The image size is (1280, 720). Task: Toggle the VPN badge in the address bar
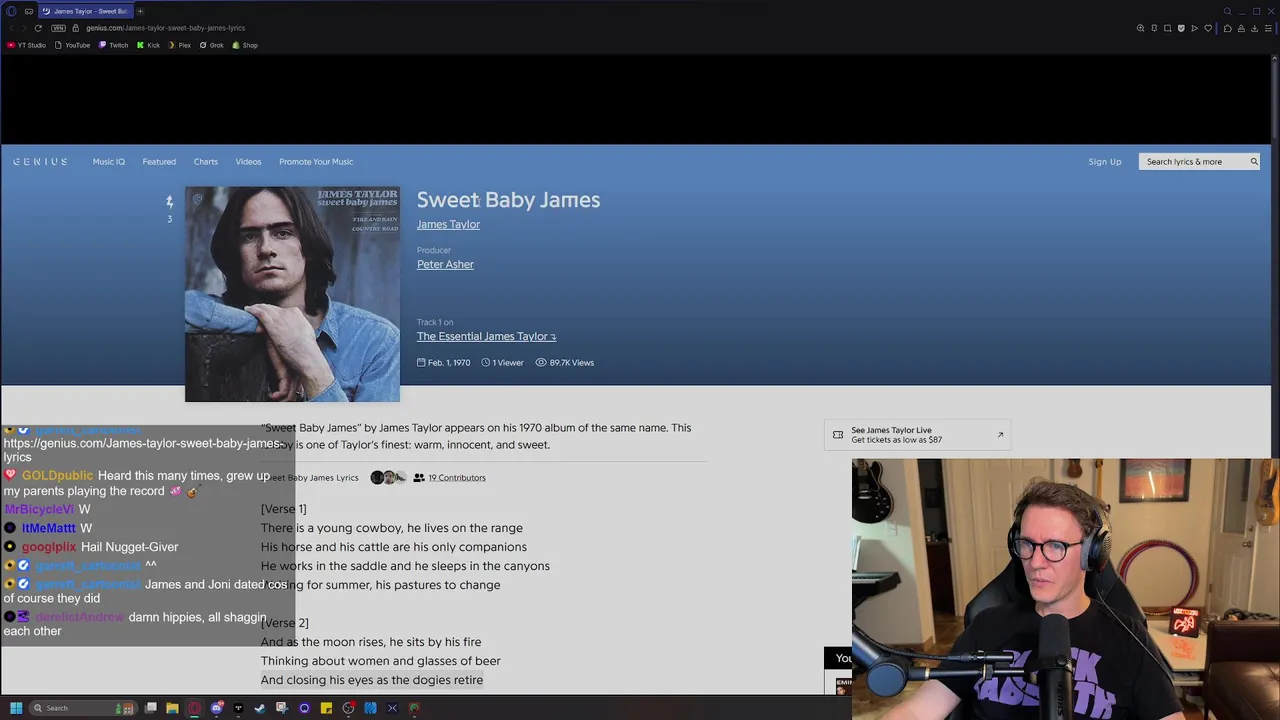(x=58, y=28)
